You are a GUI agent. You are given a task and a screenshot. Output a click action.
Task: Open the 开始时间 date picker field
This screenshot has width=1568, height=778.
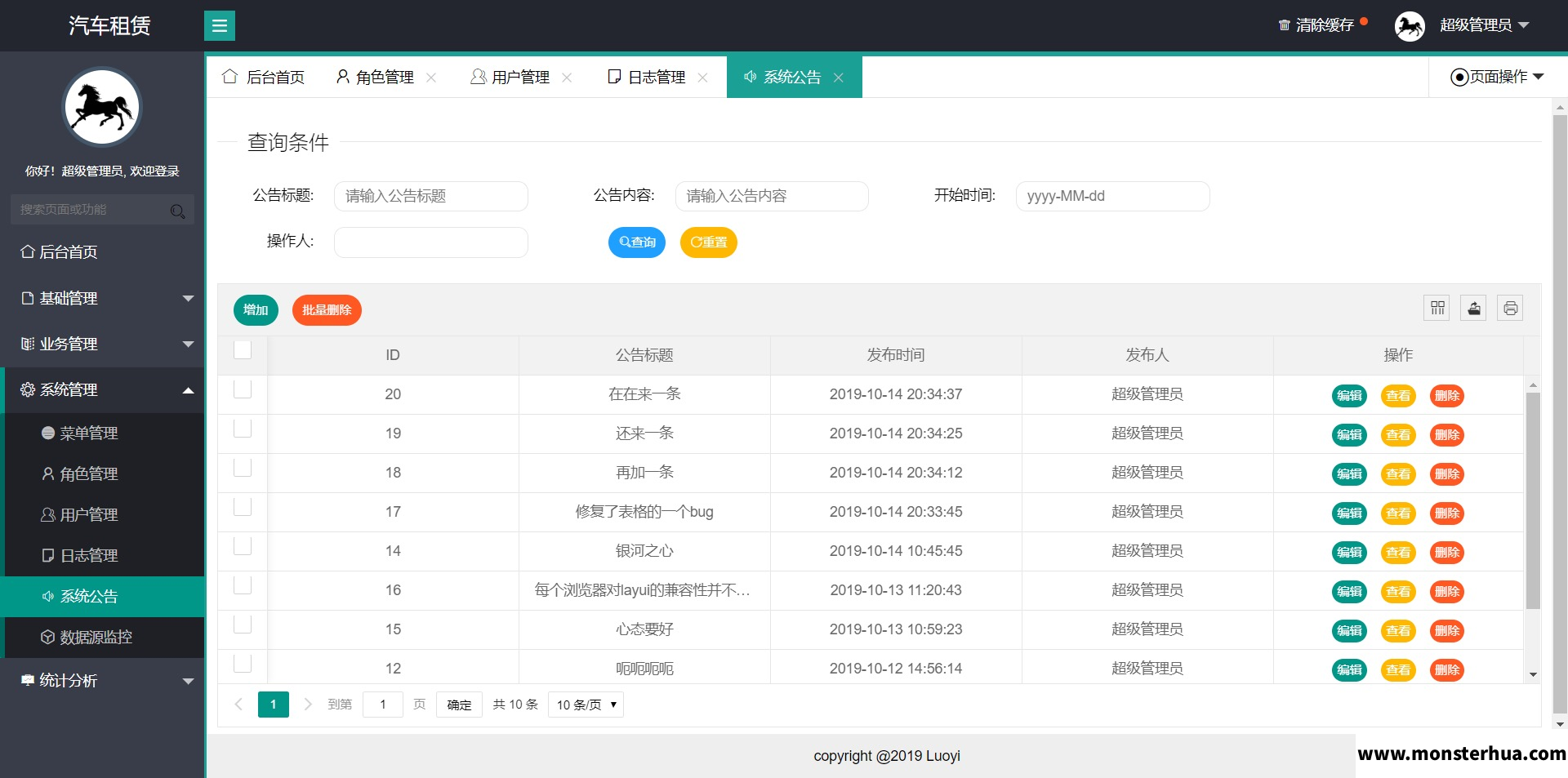click(x=1112, y=196)
